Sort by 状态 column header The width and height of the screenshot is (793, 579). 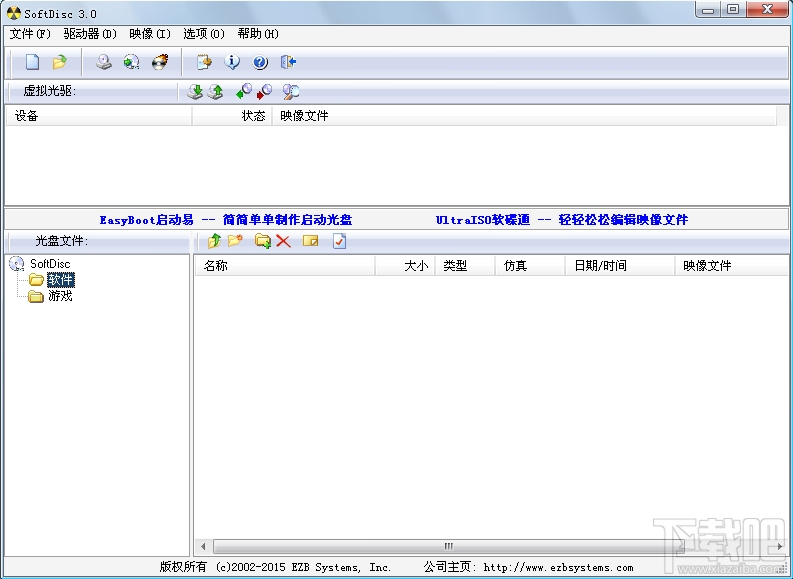232,116
